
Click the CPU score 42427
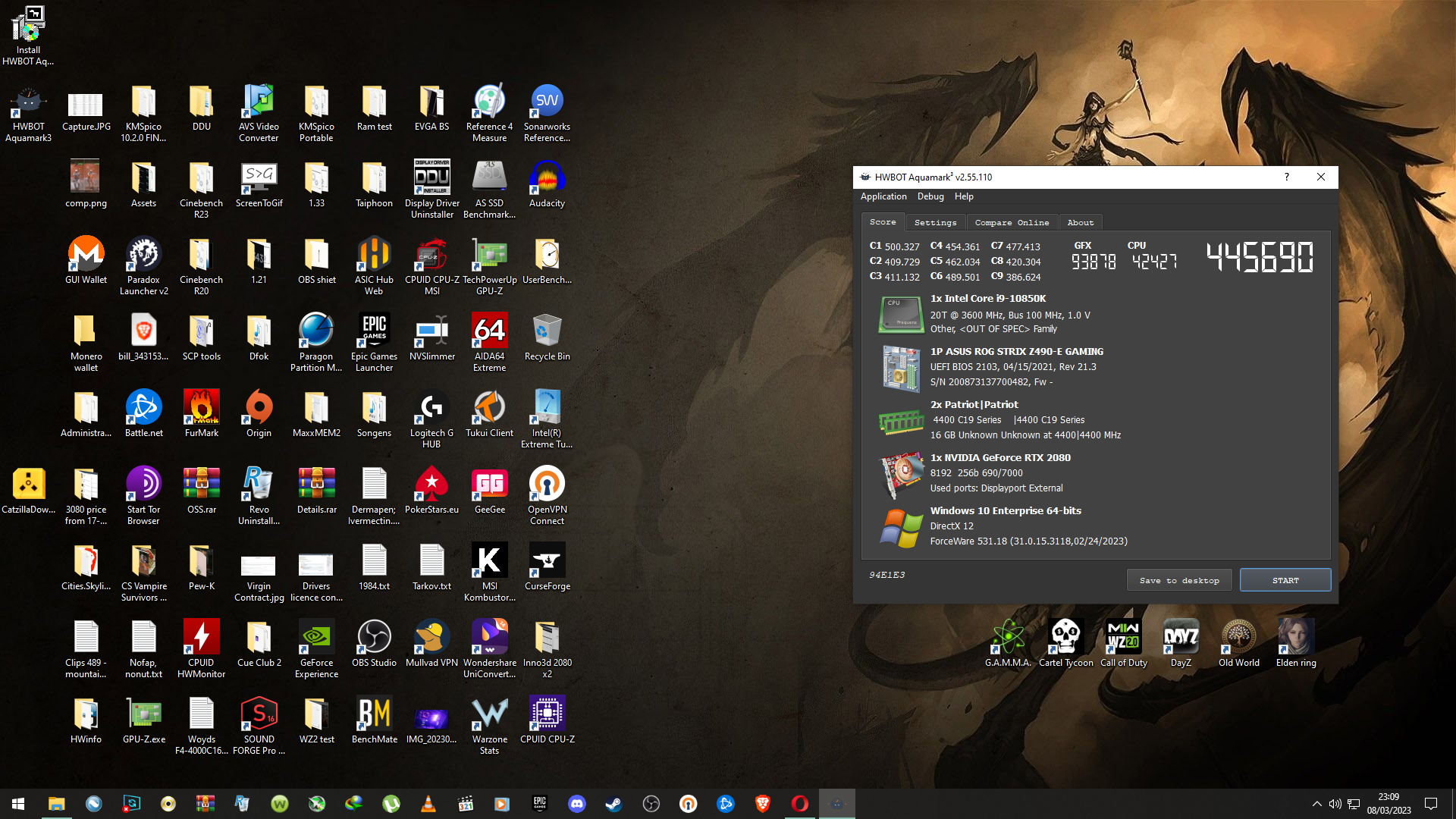pyautogui.click(x=1154, y=262)
